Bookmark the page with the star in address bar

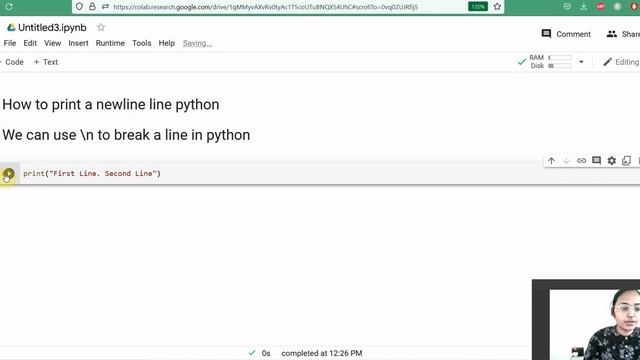tap(497, 7)
